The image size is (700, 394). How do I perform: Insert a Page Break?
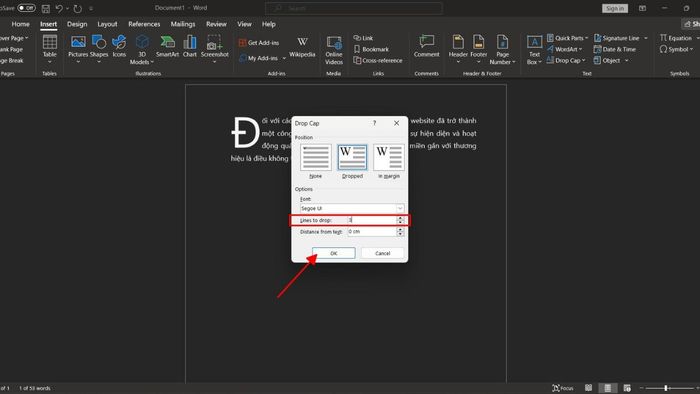(12, 61)
